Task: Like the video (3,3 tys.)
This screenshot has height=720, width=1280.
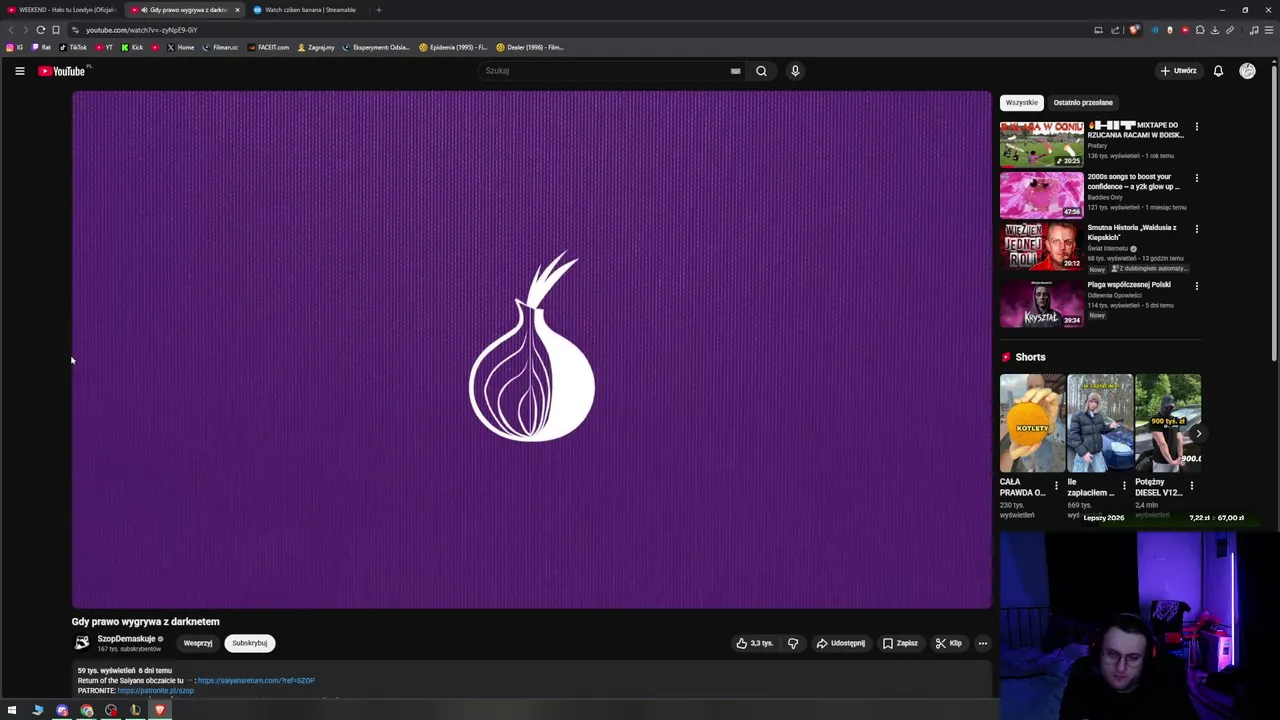Action: (755, 643)
